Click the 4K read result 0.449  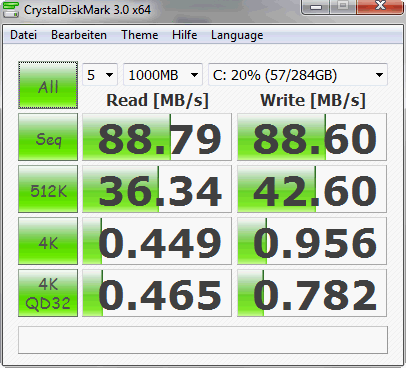click(157, 241)
